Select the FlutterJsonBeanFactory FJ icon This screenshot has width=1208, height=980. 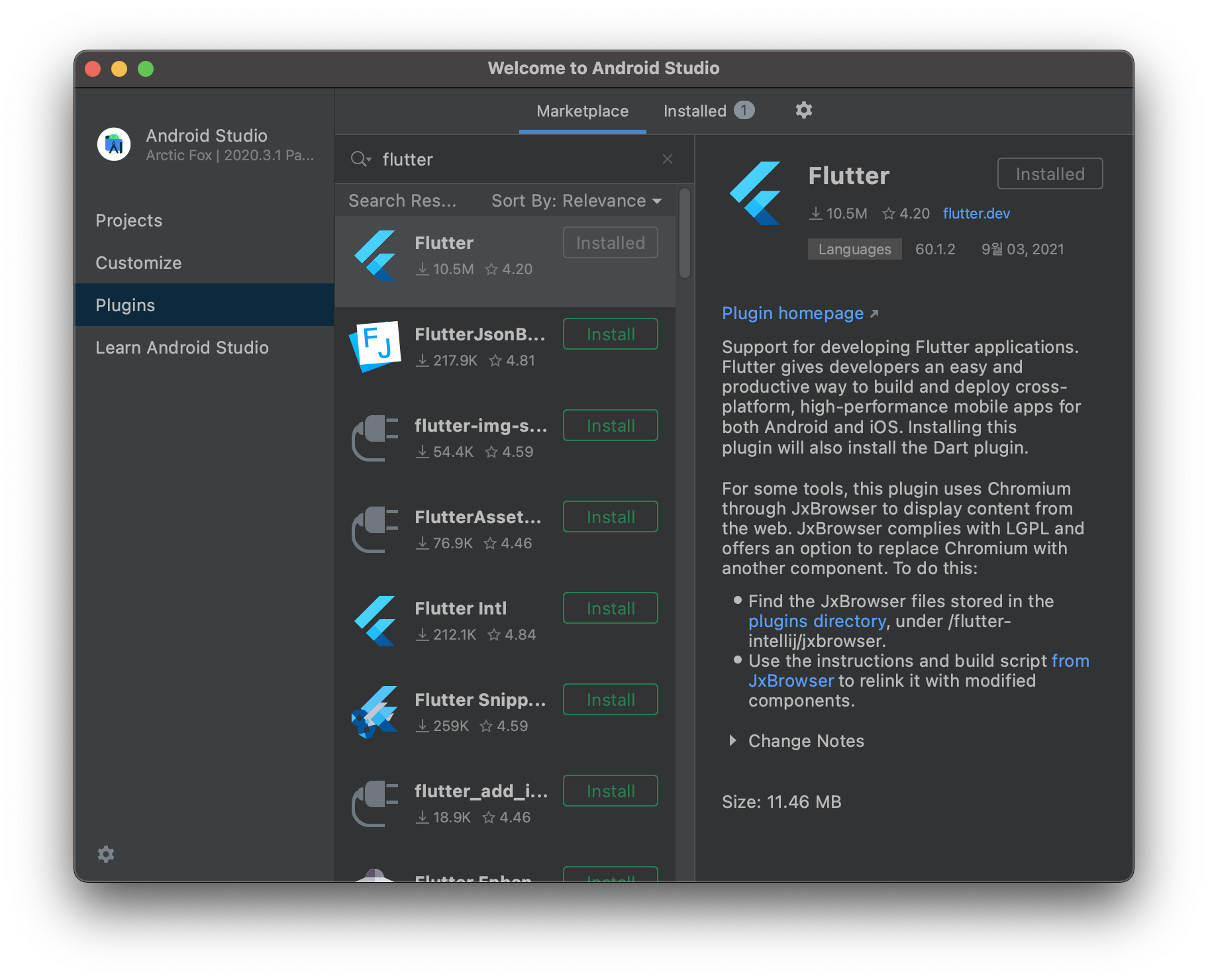click(x=375, y=346)
